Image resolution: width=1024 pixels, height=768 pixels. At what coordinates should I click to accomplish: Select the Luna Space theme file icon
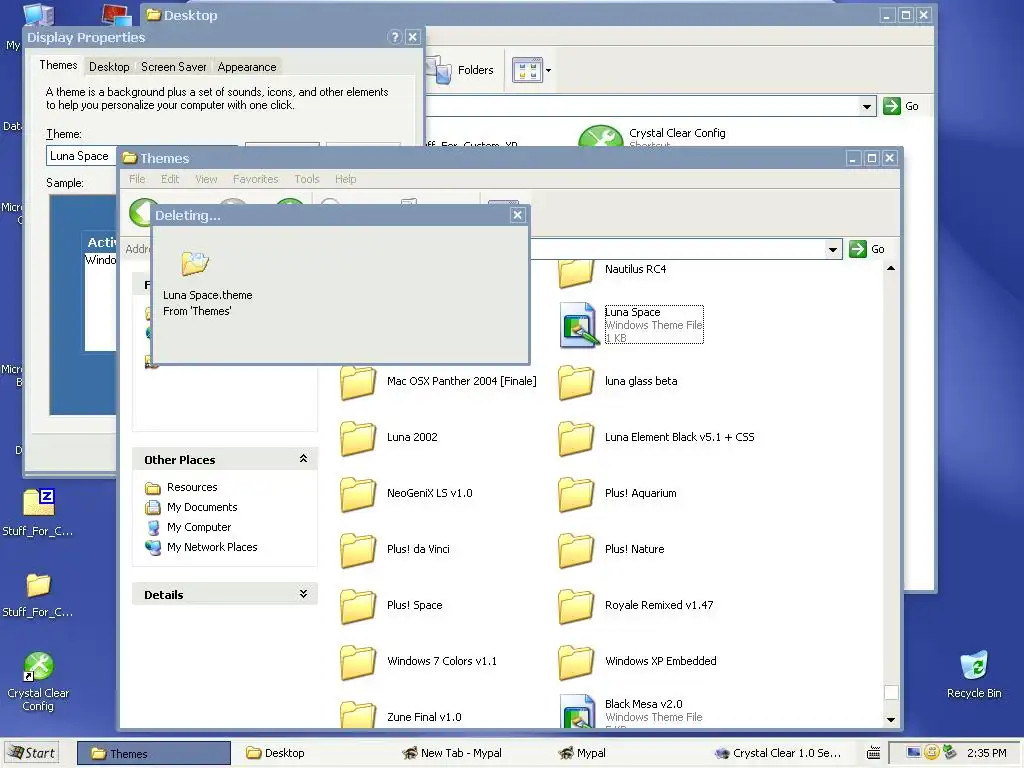point(578,324)
